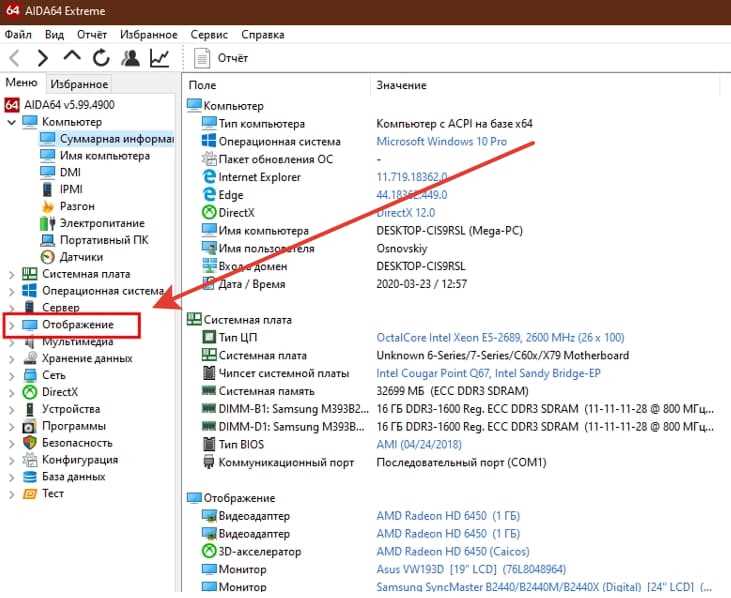Switch to the Избранное sidebar tab

point(79,84)
